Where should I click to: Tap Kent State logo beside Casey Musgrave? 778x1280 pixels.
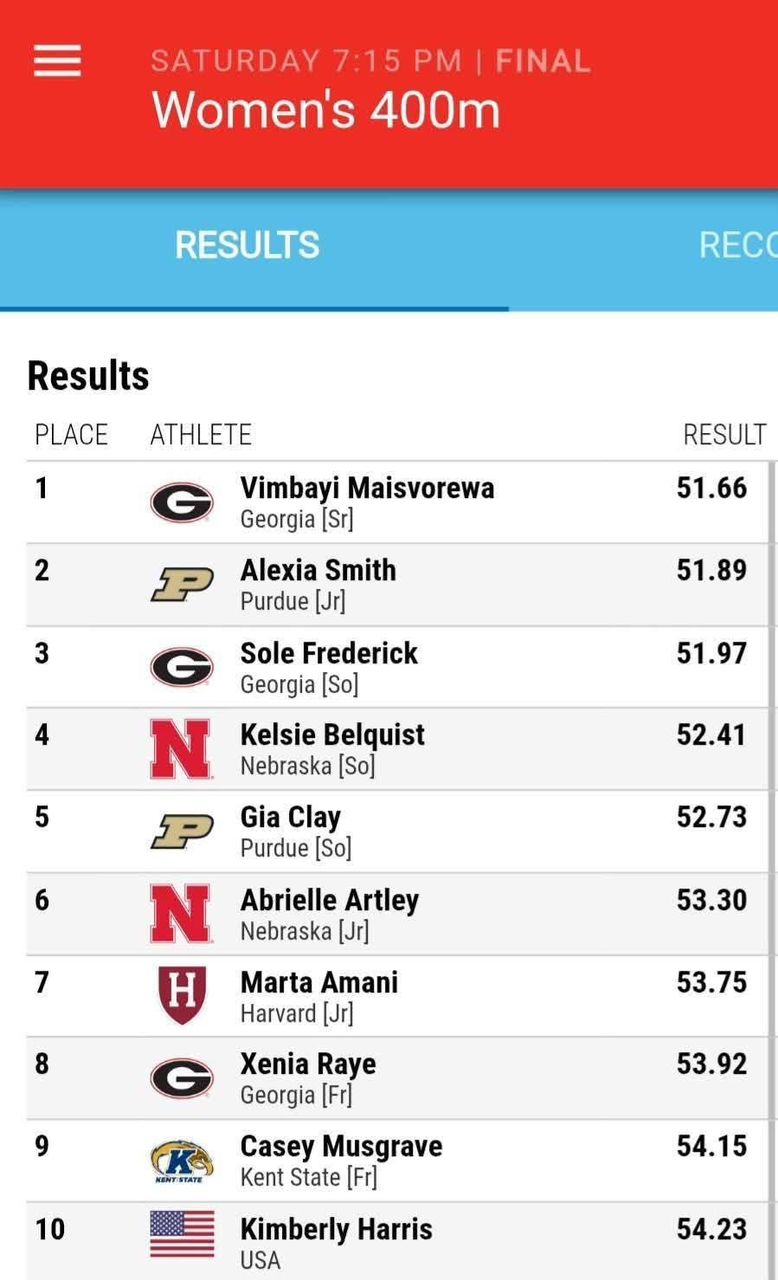181,1160
